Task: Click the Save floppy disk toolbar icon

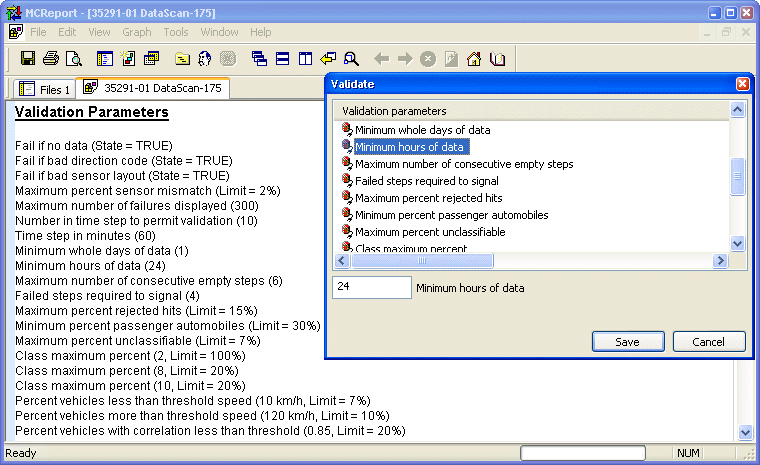Action: coord(28,59)
